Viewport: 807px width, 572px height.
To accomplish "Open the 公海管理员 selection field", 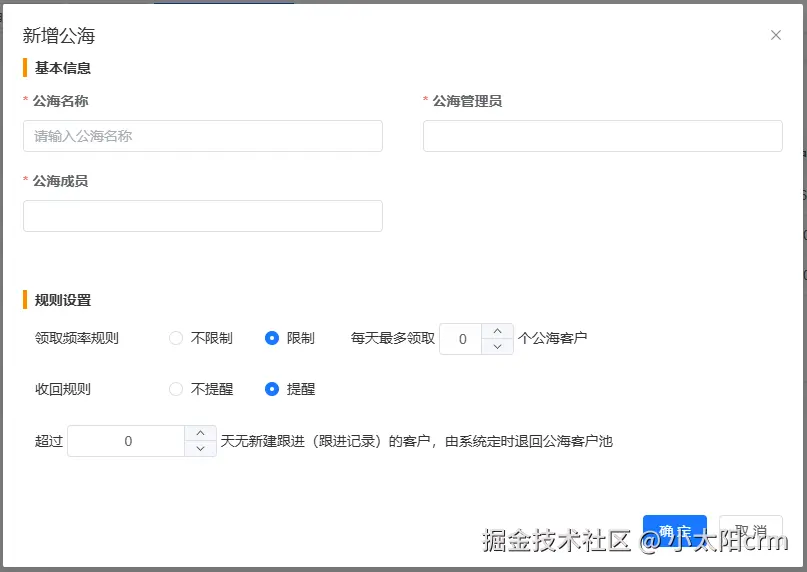I will [603, 136].
